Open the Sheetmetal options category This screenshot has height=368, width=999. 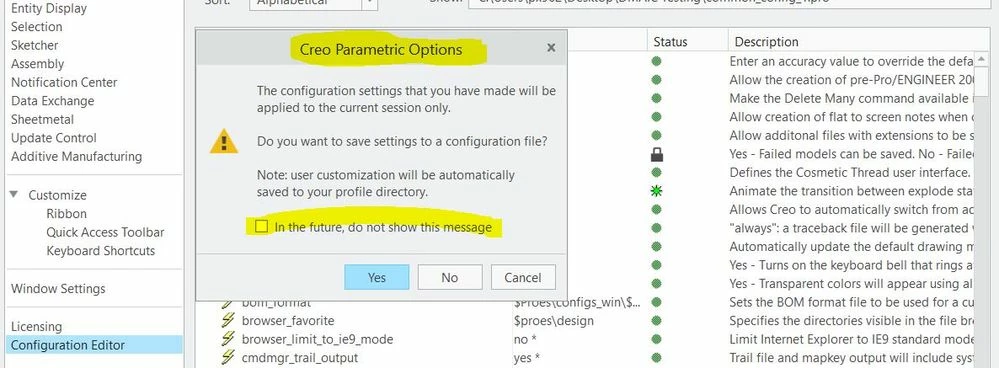pyautogui.click(x=42, y=119)
